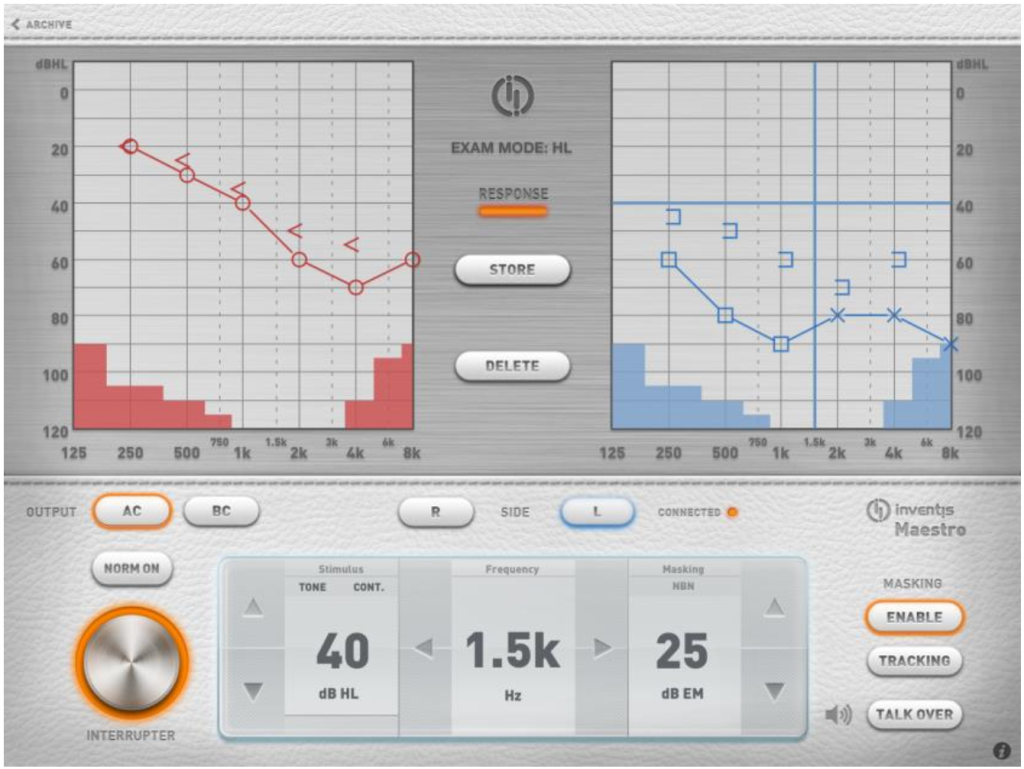1024x769 pixels.
Task: Select right ear circle at 8k Hz
Action: (412, 260)
